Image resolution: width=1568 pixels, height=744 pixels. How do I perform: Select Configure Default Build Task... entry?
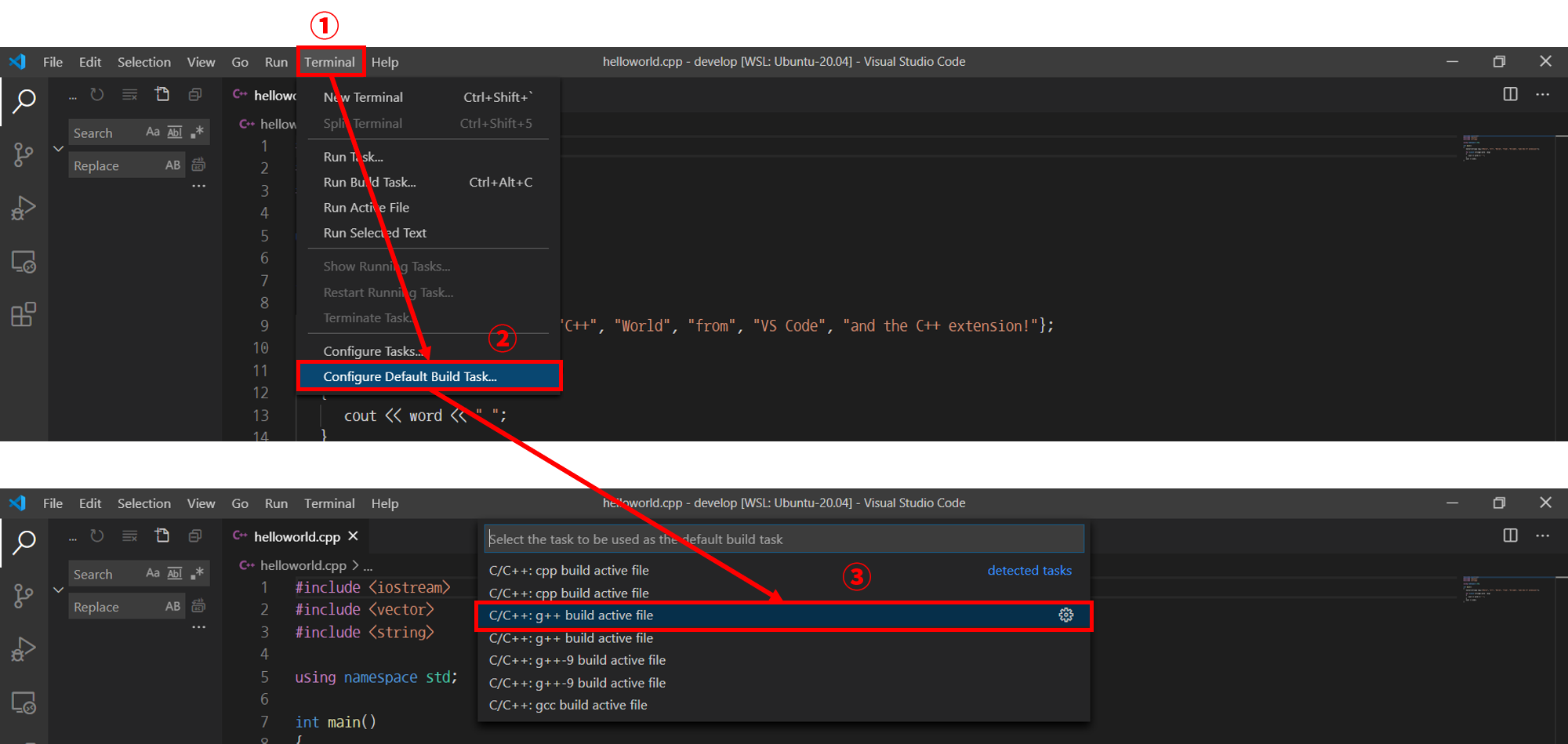click(x=428, y=376)
